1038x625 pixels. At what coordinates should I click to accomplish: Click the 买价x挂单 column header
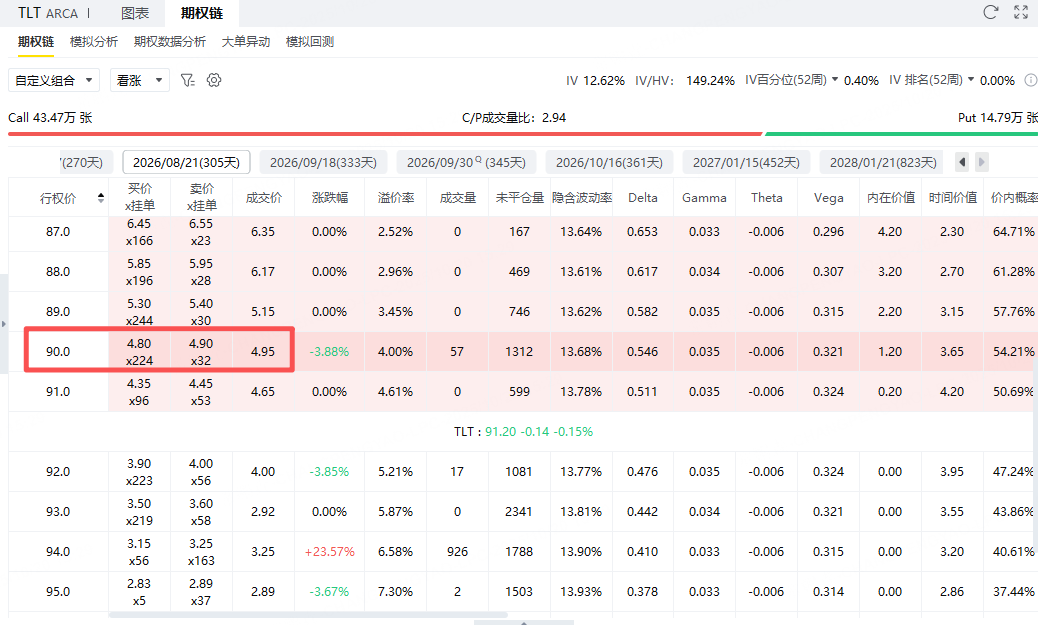tap(140, 197)
